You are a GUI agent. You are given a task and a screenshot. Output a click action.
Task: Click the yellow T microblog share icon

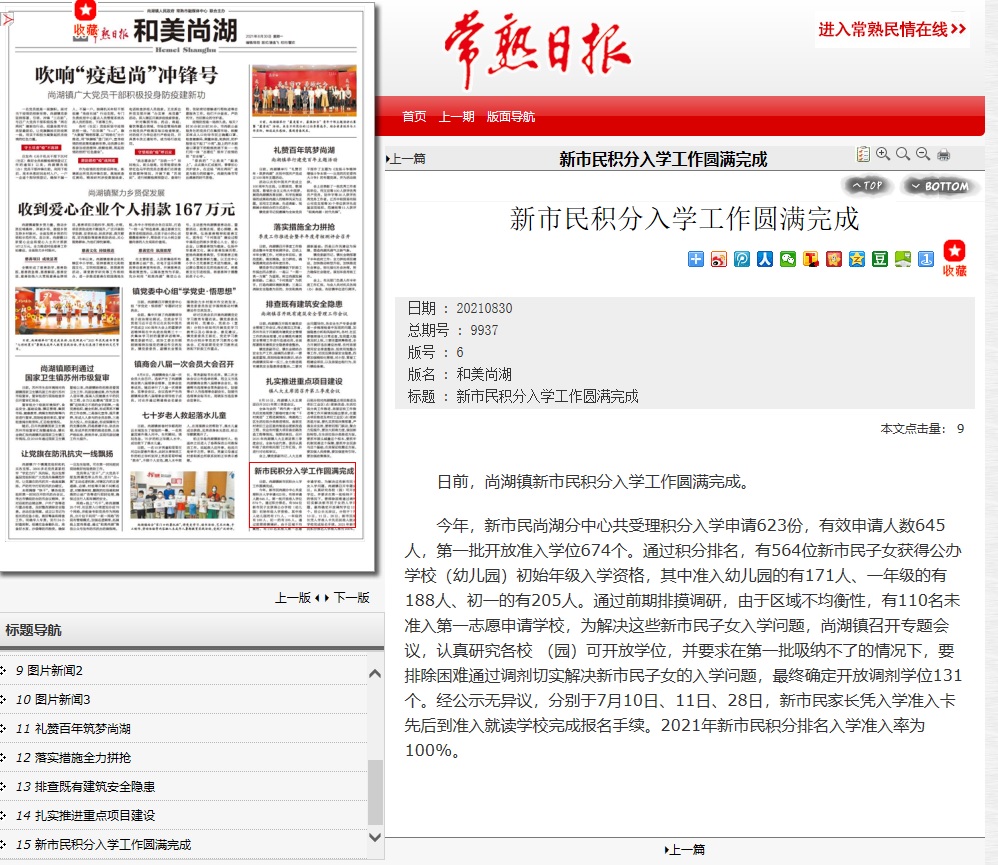[811, 259]
